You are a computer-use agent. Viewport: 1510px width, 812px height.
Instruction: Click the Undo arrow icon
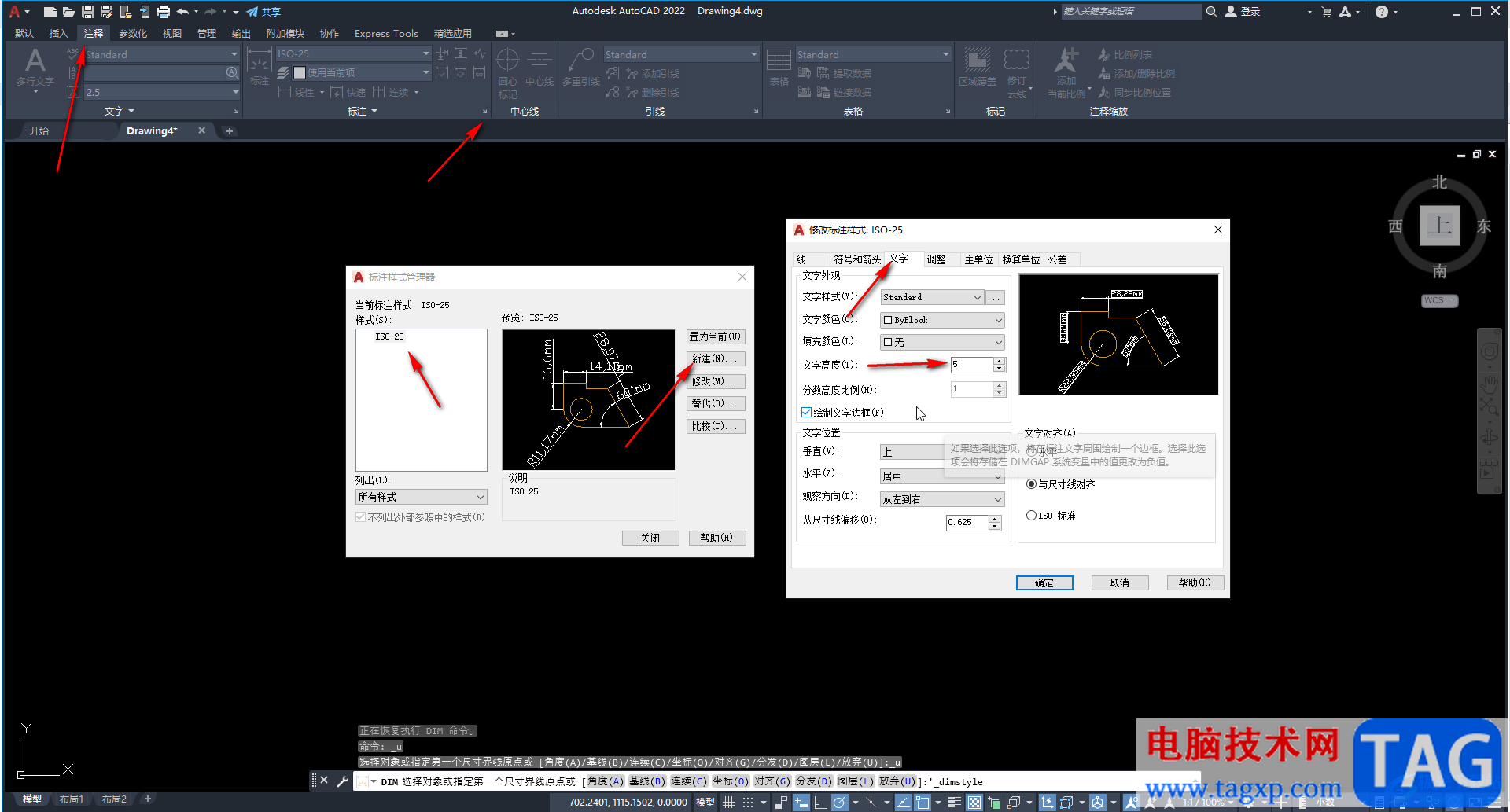[x=182, y=12]
